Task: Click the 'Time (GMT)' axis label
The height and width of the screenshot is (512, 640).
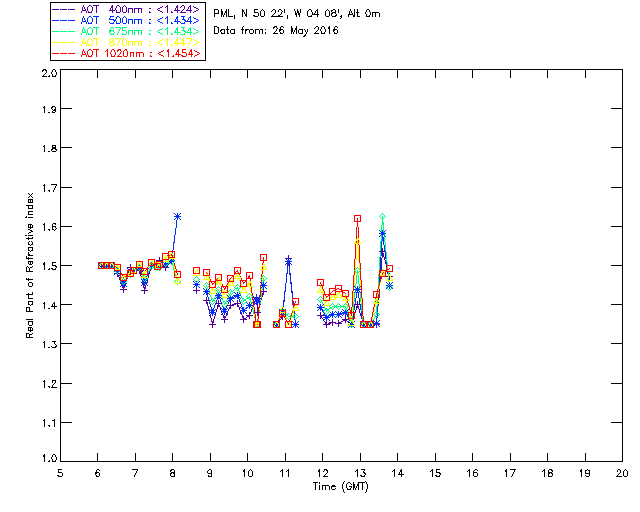Action: coord(340,486)
